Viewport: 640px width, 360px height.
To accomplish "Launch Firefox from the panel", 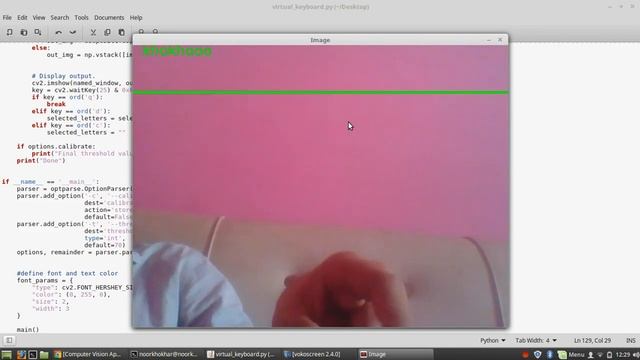I will pos(21,354).
